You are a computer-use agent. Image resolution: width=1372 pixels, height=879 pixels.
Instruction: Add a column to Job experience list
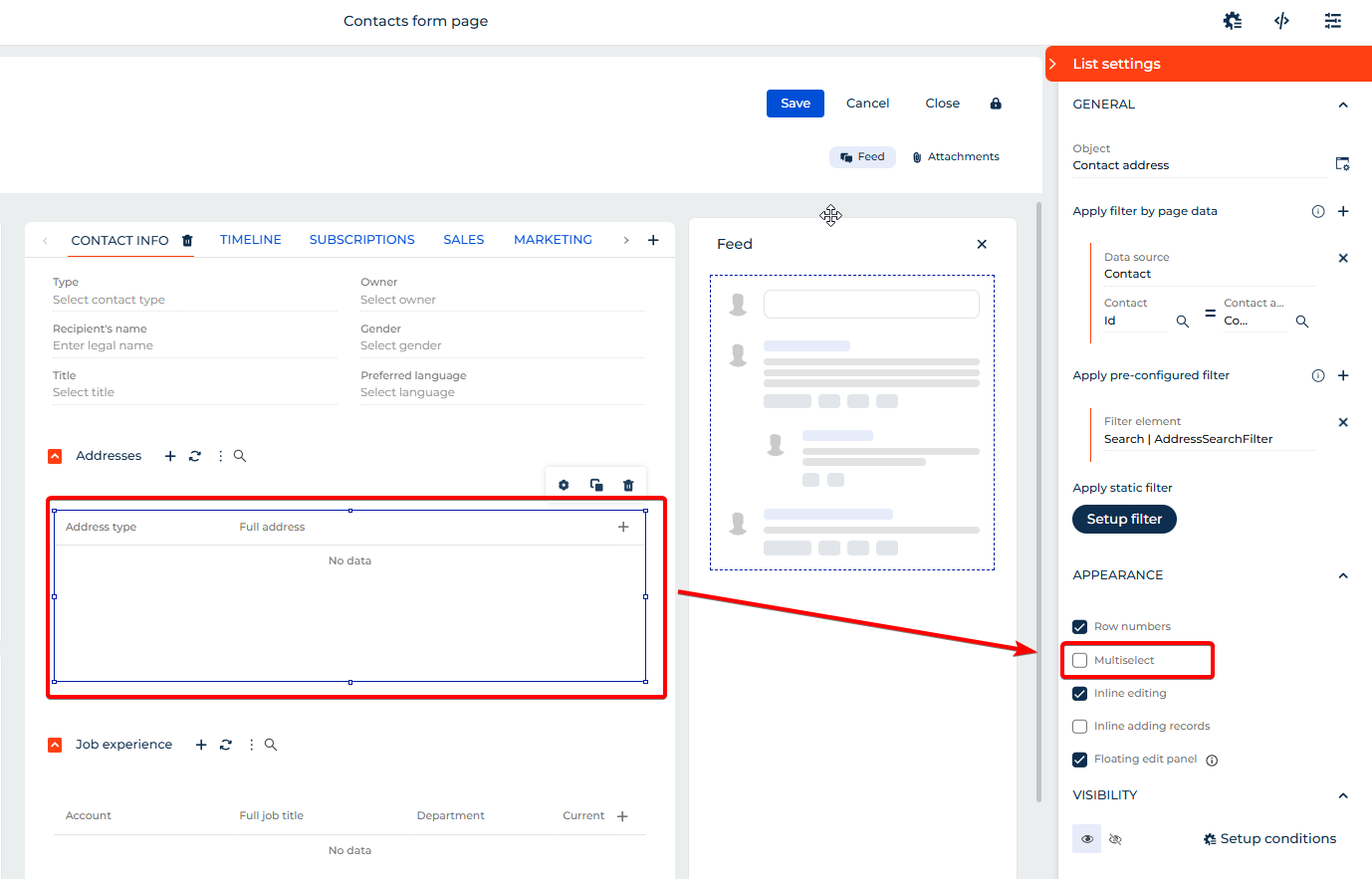[622, 816]
